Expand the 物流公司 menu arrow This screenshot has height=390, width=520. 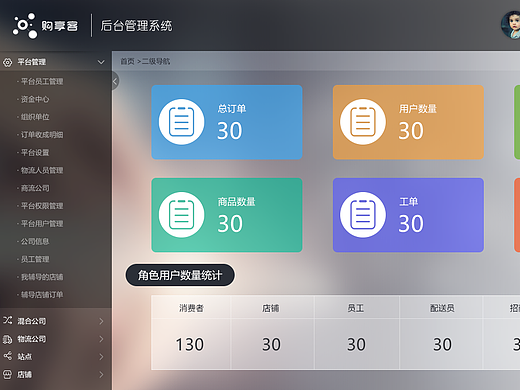(101, 339)
